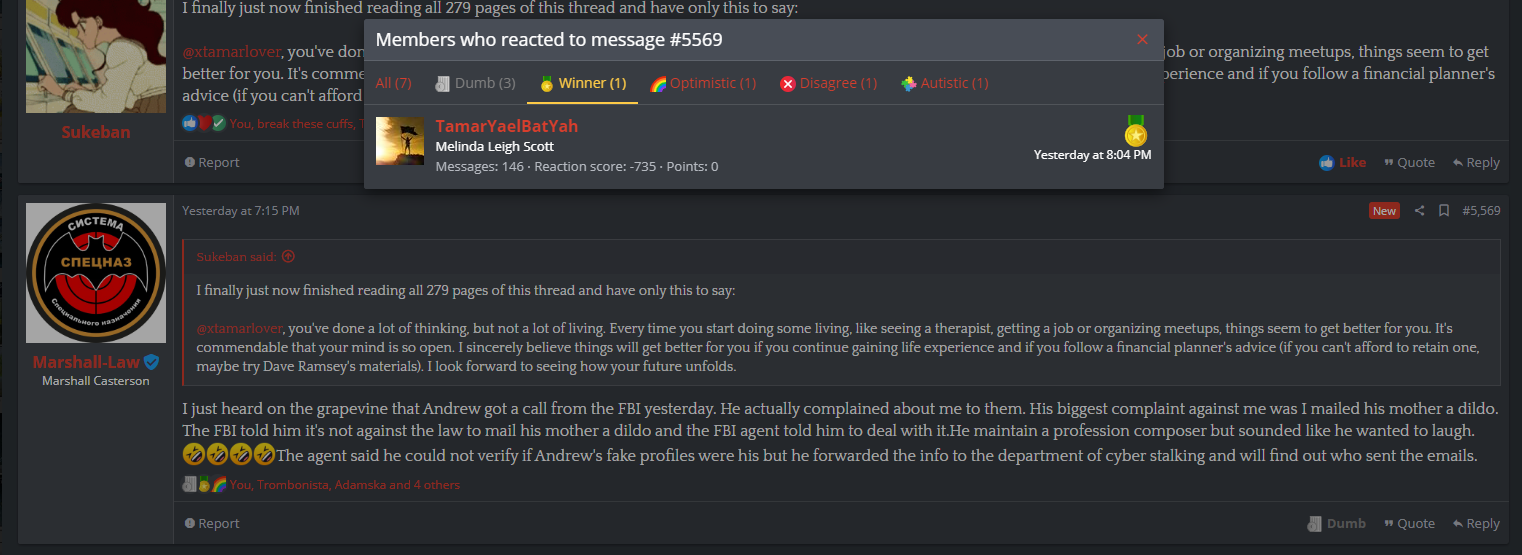The height and width of the screenshot is (555, 1522).
Task: Jump to quoted Sukeban post arrow icon
Action: [x=288, y=256]
